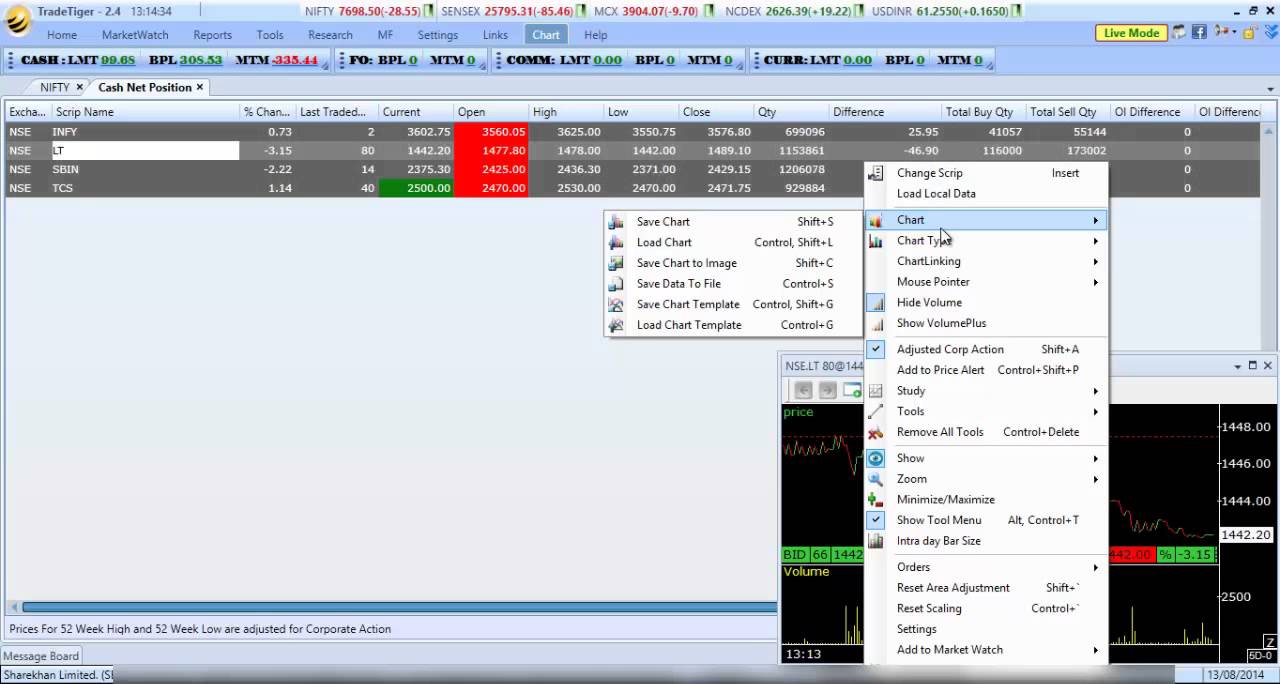Image resolution: width=1280 pixels, height=684 pixels.
Task: Open the Research menu
Action: [330, 35]
